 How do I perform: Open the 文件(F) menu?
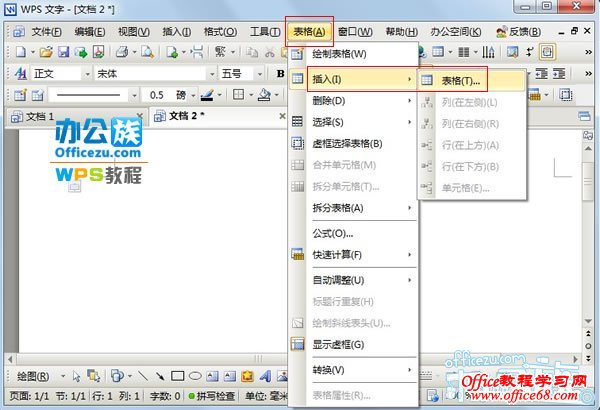(46, 32)
